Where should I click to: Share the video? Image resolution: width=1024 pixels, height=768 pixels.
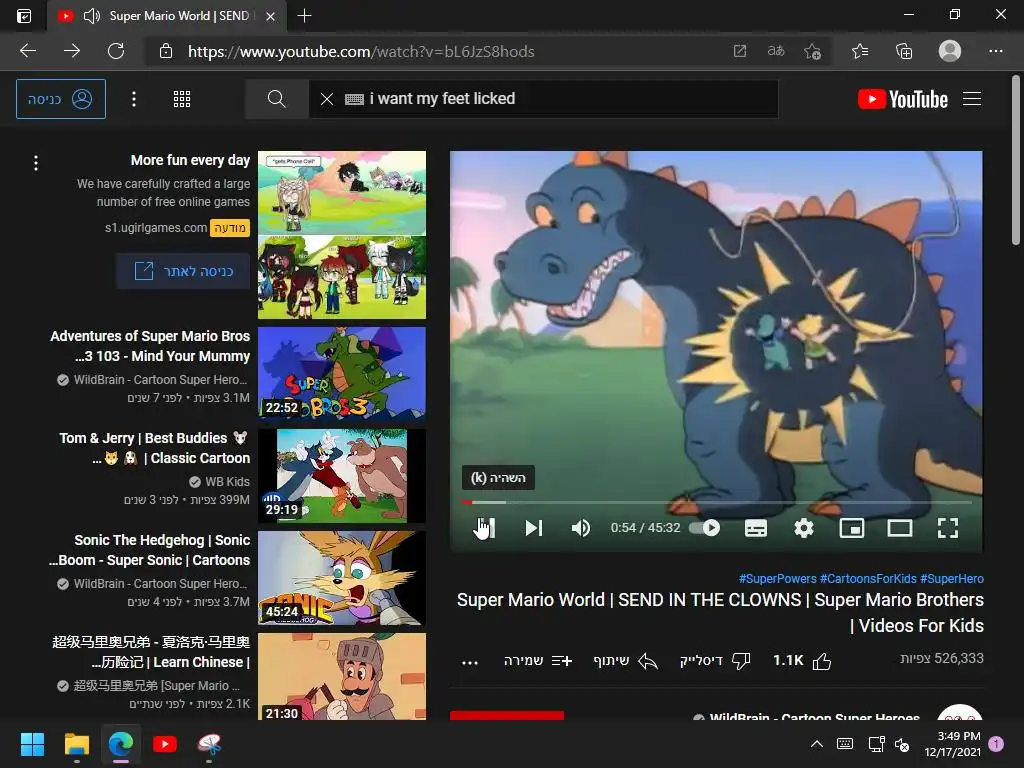(625, 661)
